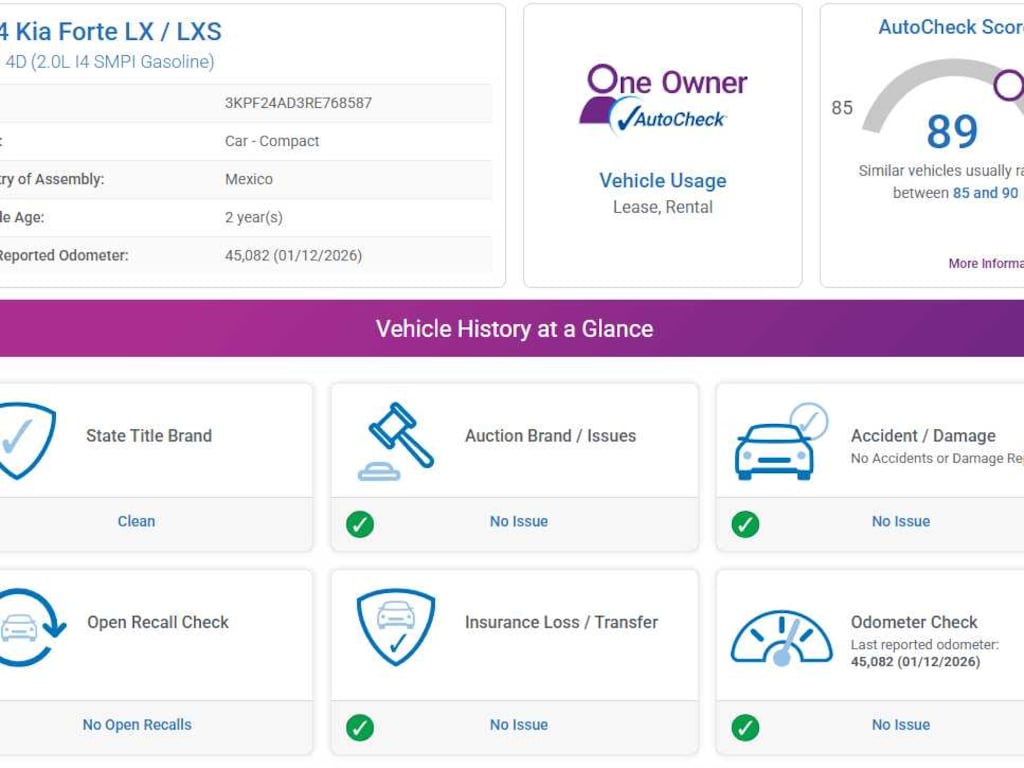Click the Clean title brand status link
The width and height of the screenshot is (1024, 768).
[136, 521]
